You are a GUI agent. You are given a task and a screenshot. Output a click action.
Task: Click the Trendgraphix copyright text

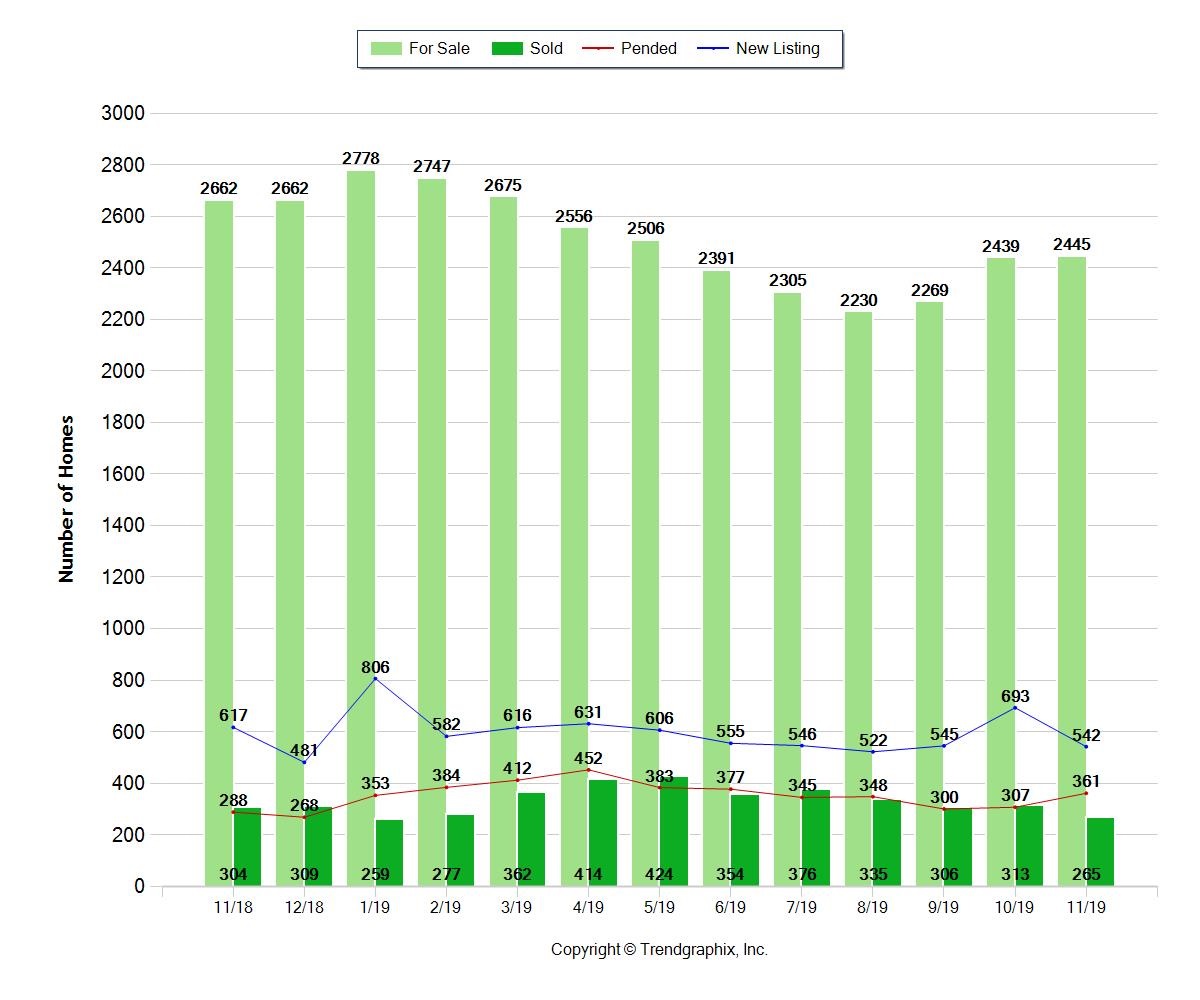659,950
